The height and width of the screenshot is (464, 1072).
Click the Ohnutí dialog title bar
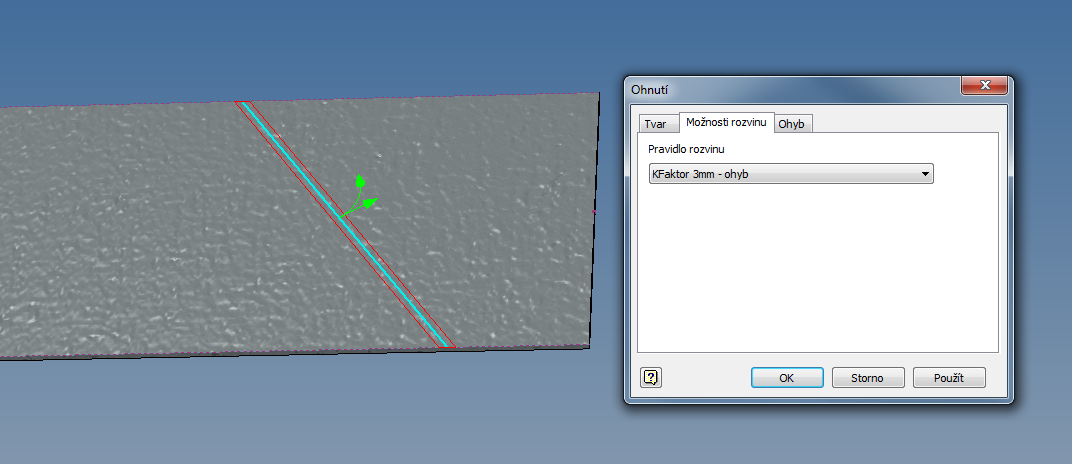[780, 89]
